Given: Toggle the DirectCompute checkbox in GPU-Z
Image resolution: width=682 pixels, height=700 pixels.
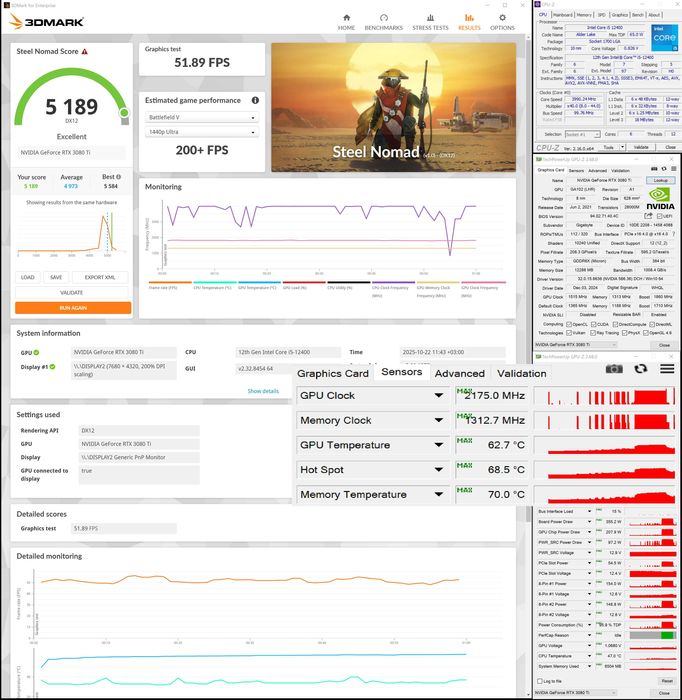Looking at the screenshot, I should (615, 324).
